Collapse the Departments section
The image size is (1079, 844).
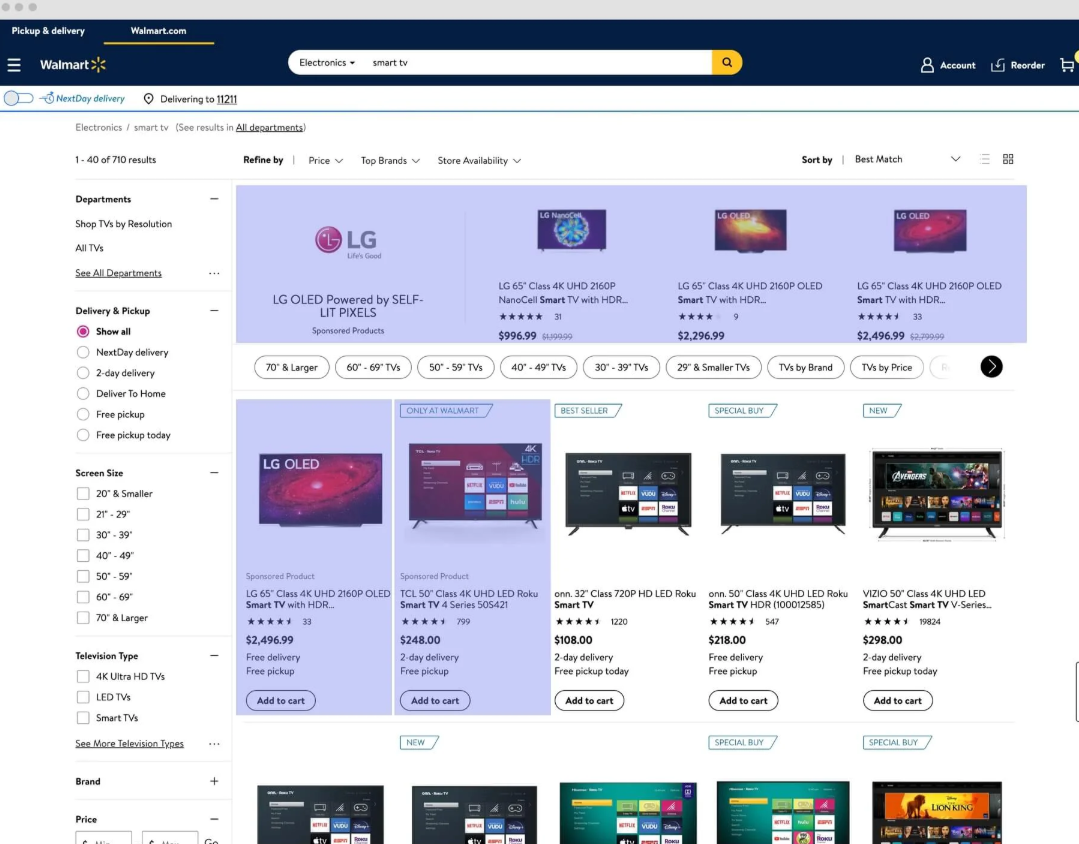click(x=214, y=199)
